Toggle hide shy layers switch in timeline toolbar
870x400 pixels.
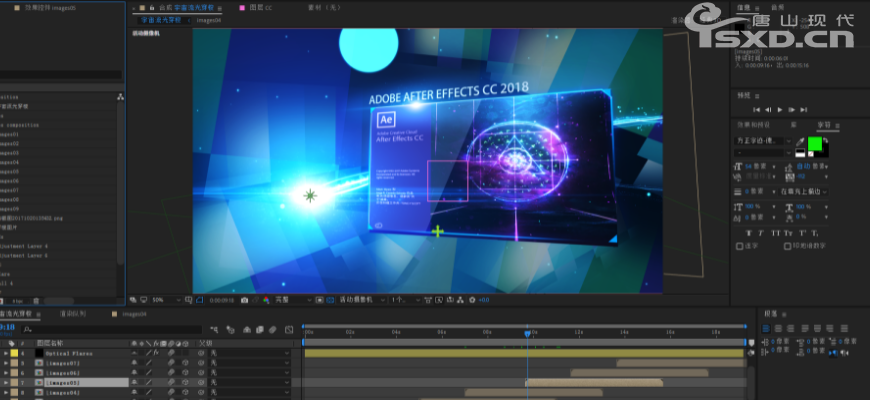[x=247, y=330]
